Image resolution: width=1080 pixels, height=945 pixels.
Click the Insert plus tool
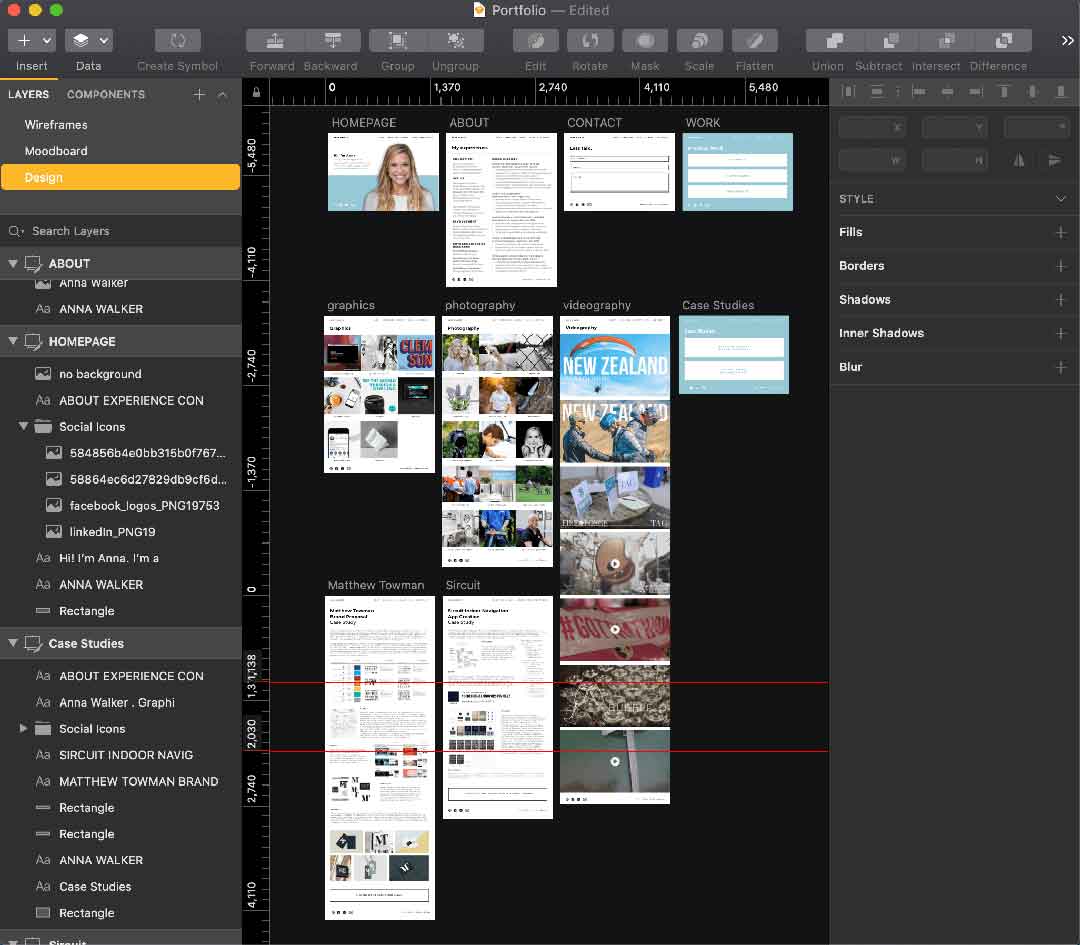pos(31,40)
